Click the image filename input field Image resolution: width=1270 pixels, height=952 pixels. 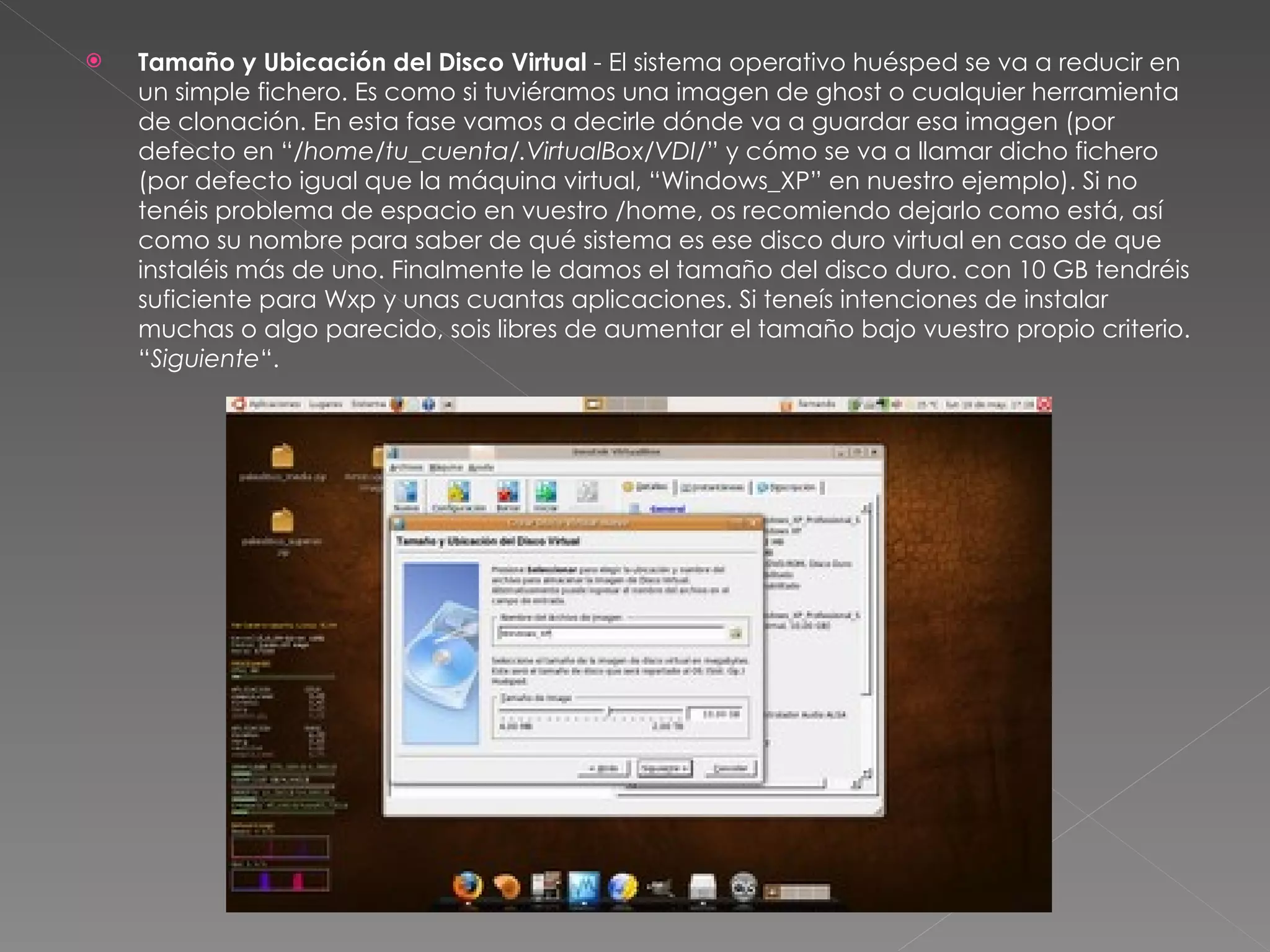point(611,633)
